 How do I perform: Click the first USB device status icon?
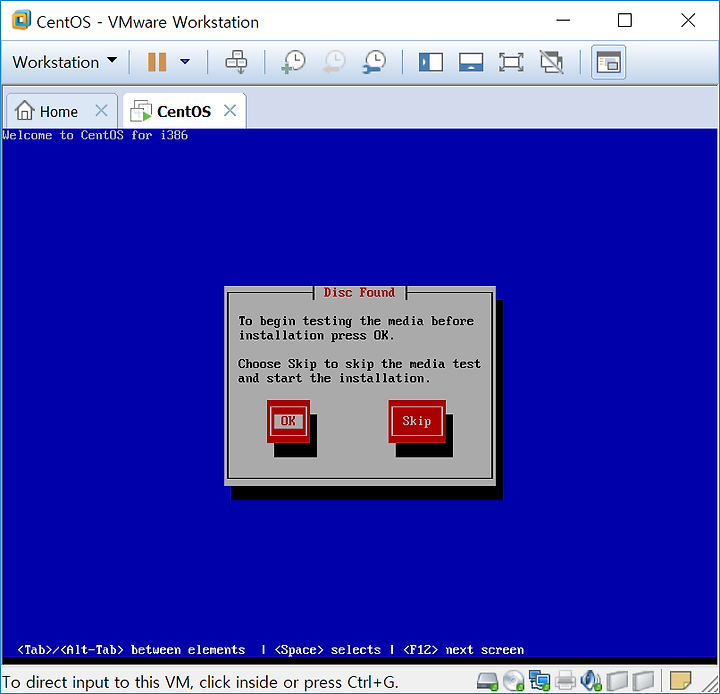coord(617,681)
